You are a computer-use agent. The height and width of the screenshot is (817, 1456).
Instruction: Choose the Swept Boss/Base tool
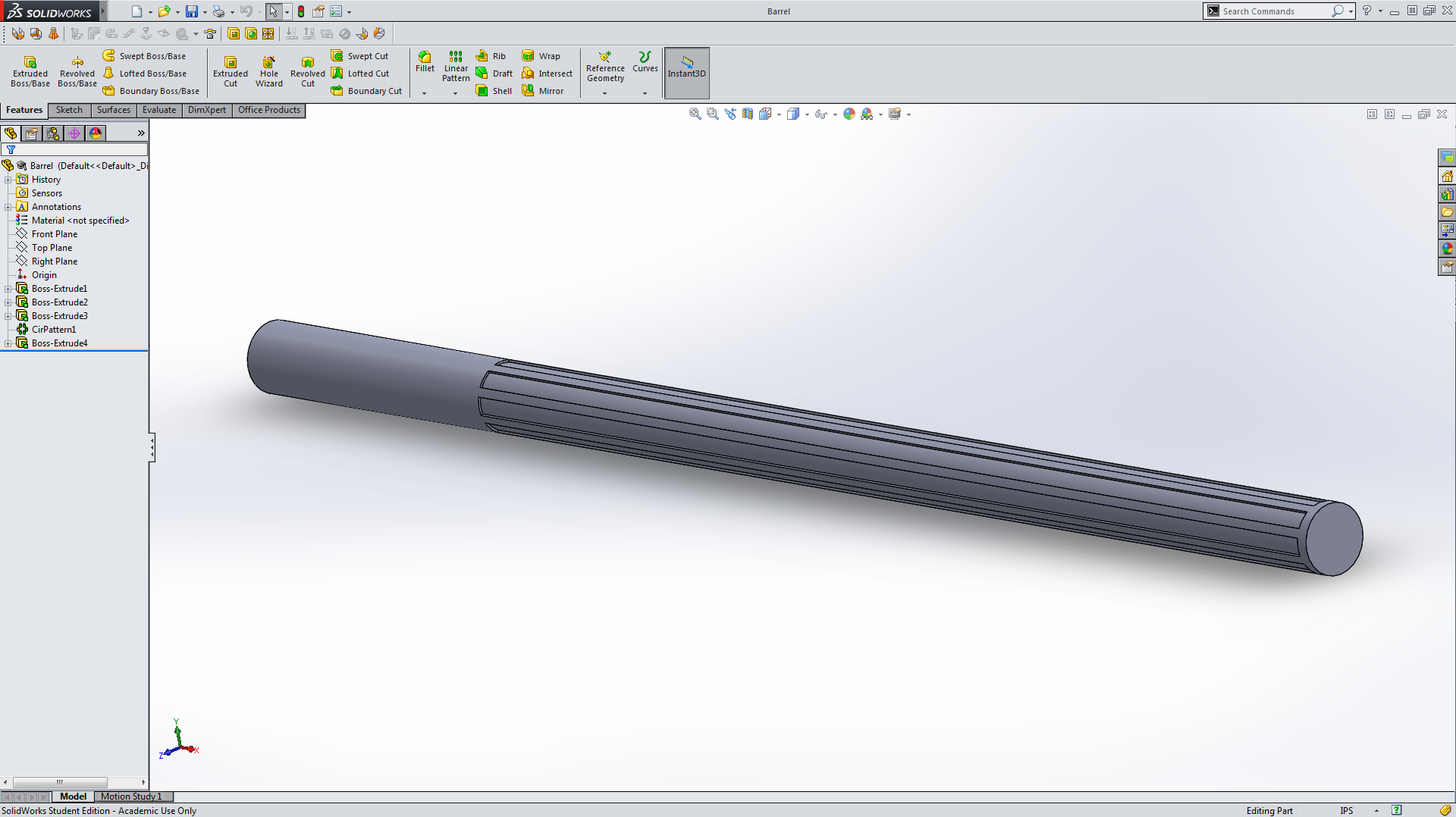pyautogui.click(x=144, y=56)
